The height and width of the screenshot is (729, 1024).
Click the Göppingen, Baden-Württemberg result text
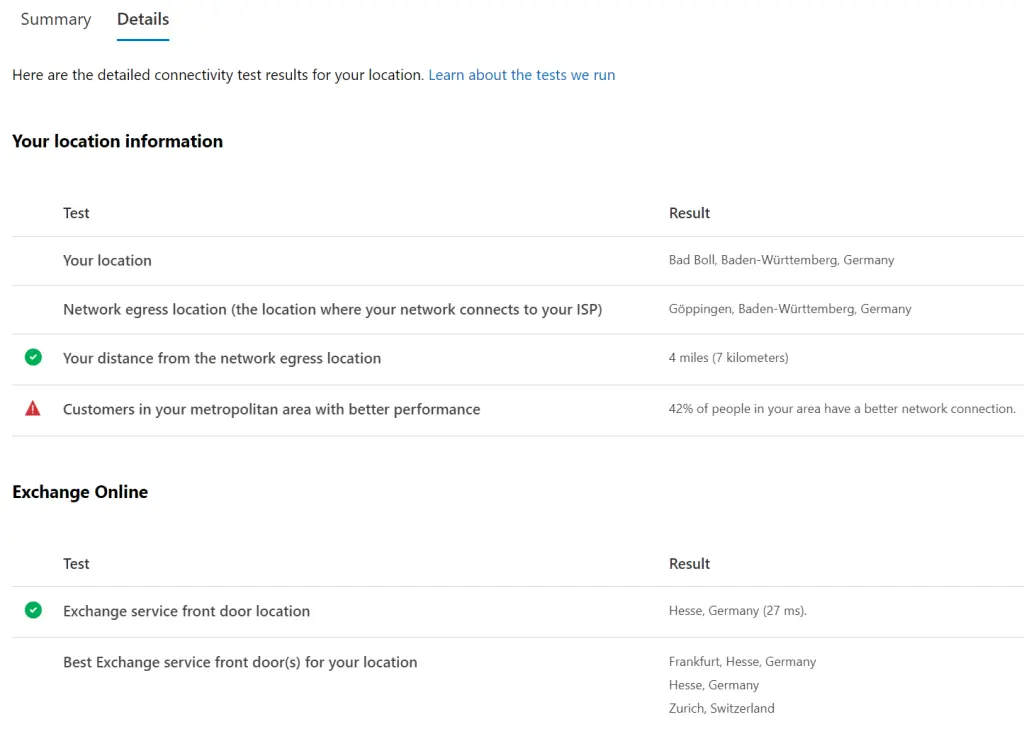pyautogui.click(x=790, y=309)
